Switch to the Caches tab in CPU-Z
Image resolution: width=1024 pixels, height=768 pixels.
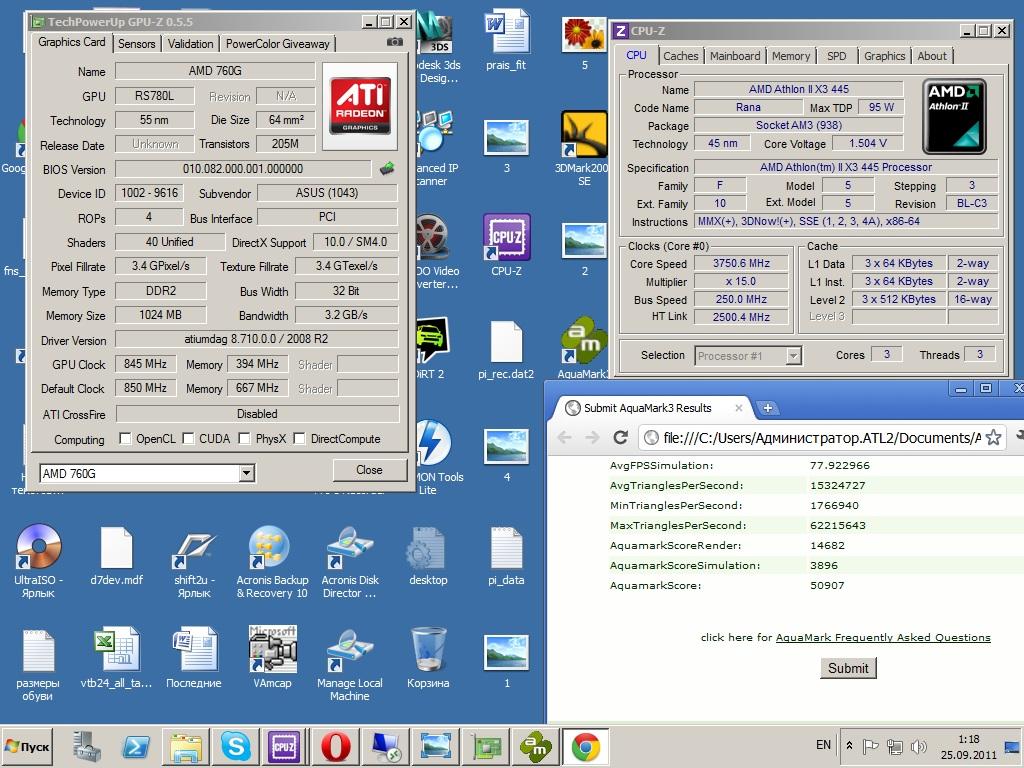coord(680,56)
